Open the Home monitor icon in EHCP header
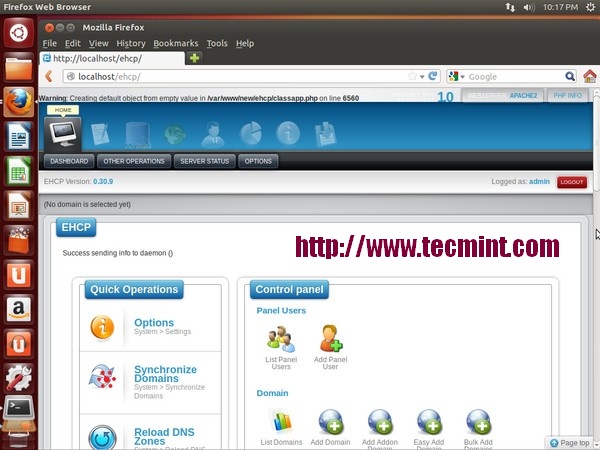The image size is (600, 450). tap(63, 132)
